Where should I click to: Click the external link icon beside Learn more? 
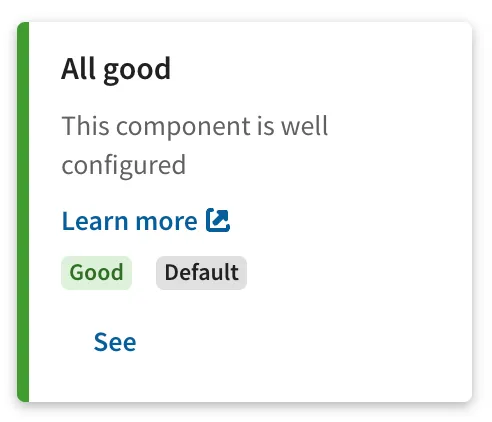[218, 220]
